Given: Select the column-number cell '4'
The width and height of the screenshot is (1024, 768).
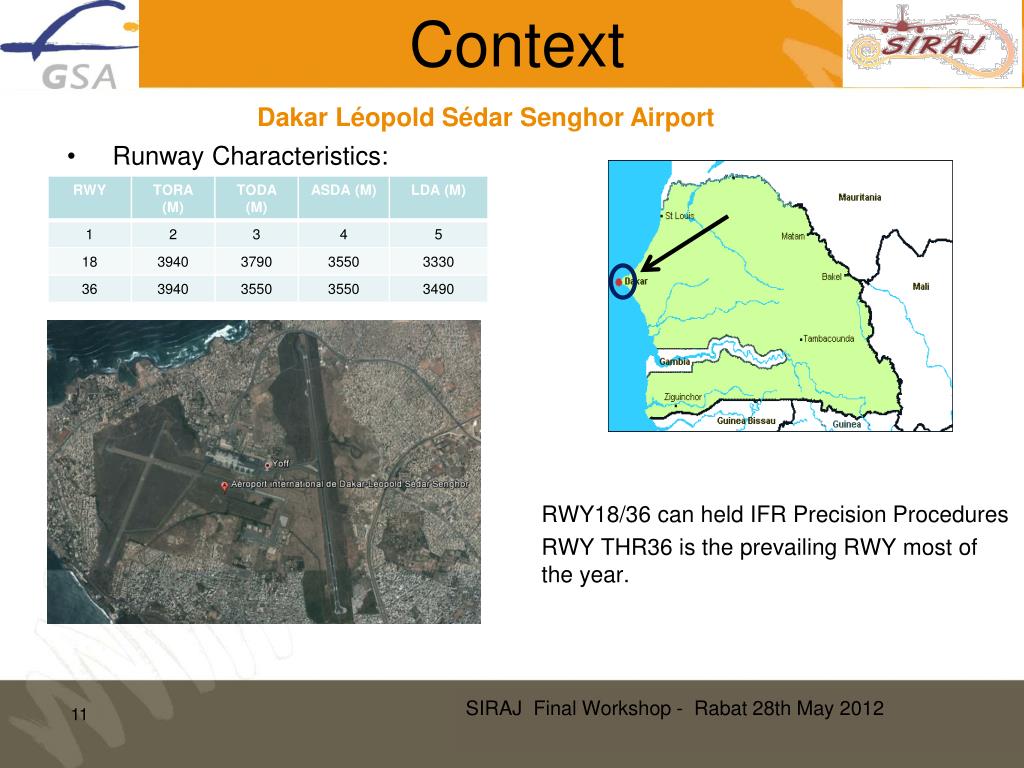Looking at the screenshot, I should click(344, 234).
